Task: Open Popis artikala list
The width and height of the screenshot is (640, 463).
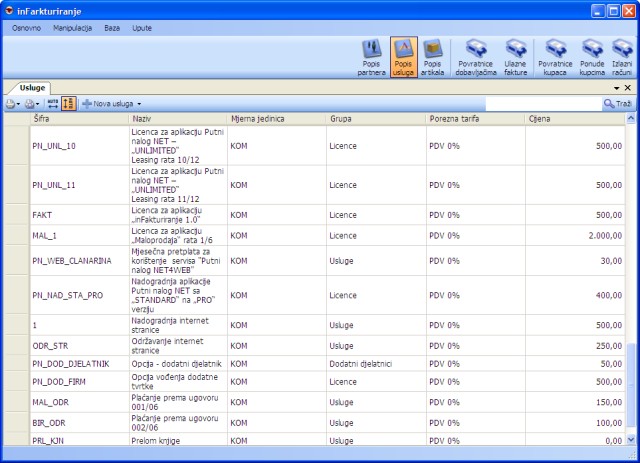Action: tap(432, 57)
